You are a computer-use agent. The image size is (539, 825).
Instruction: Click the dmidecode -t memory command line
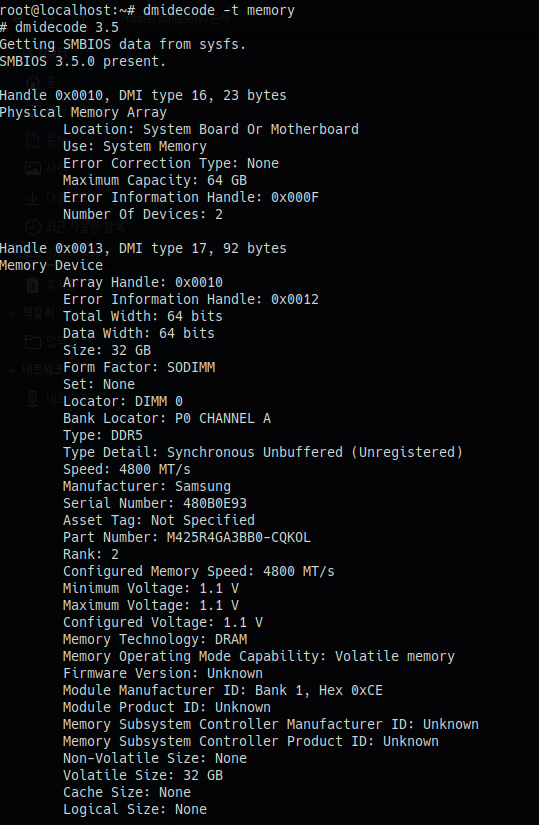[218, 11]
